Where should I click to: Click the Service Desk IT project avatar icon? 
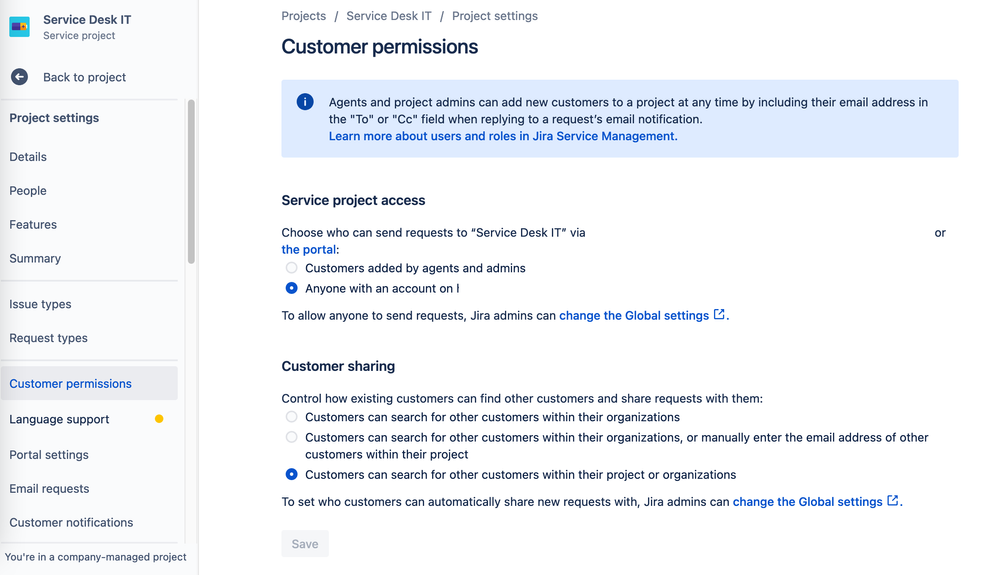coord(19,27)
